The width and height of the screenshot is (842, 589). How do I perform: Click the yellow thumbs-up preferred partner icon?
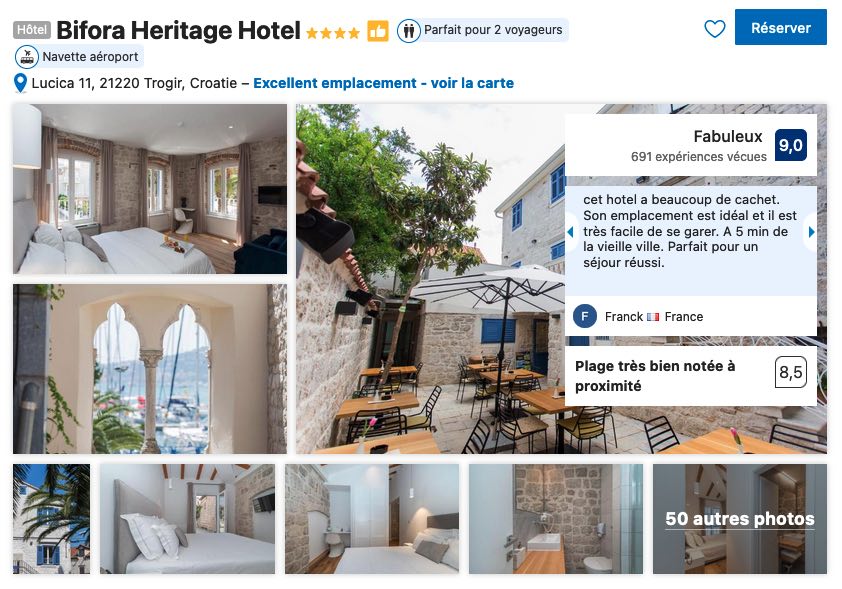[378, 31]
